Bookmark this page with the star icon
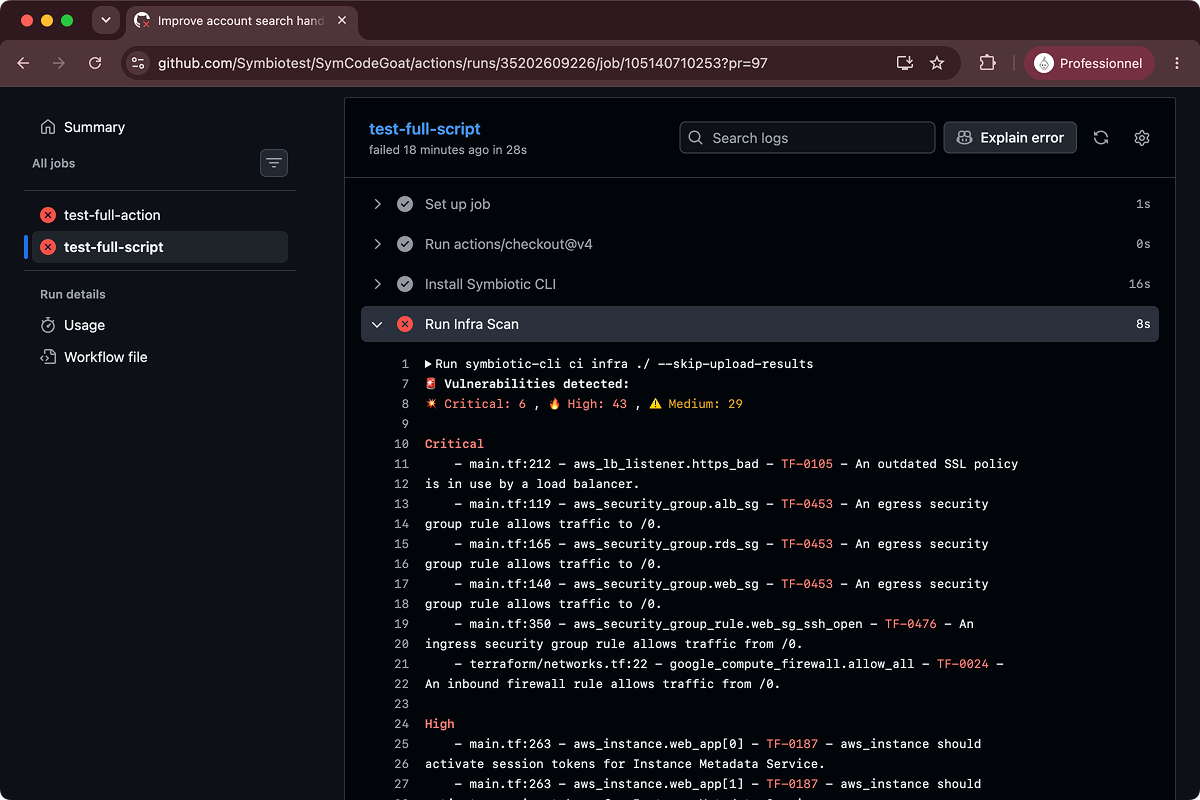This screenshot has width=1200, height=800. click(x=937, y=63)
